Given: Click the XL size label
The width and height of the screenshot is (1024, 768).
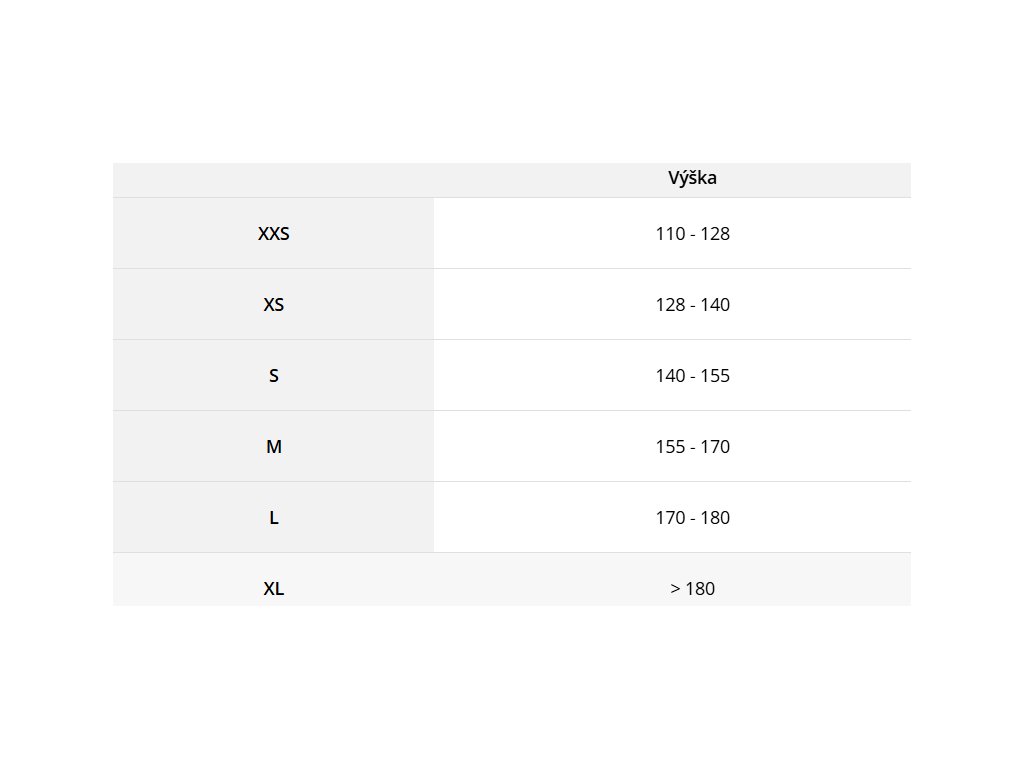Looking at the screenshot, I should (274, 589).
